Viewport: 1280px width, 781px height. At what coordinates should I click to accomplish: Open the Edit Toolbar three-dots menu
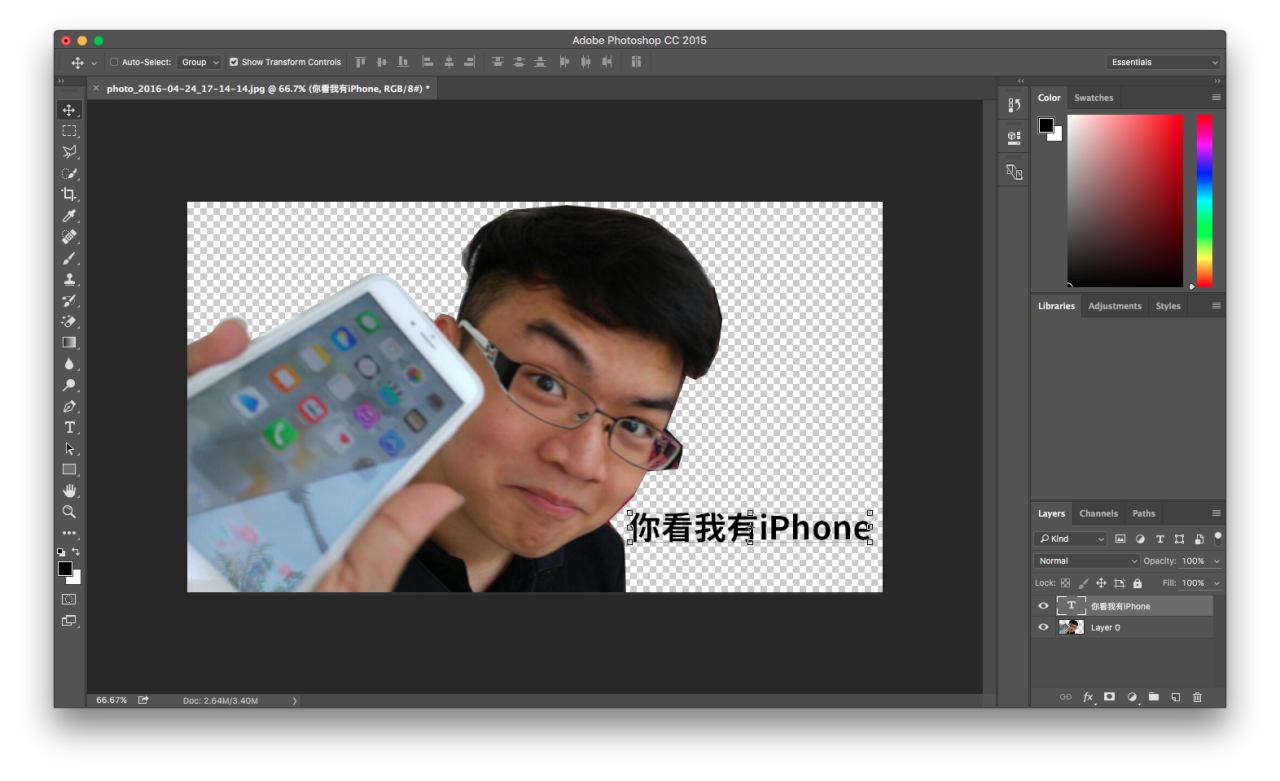tap(69, 532)
